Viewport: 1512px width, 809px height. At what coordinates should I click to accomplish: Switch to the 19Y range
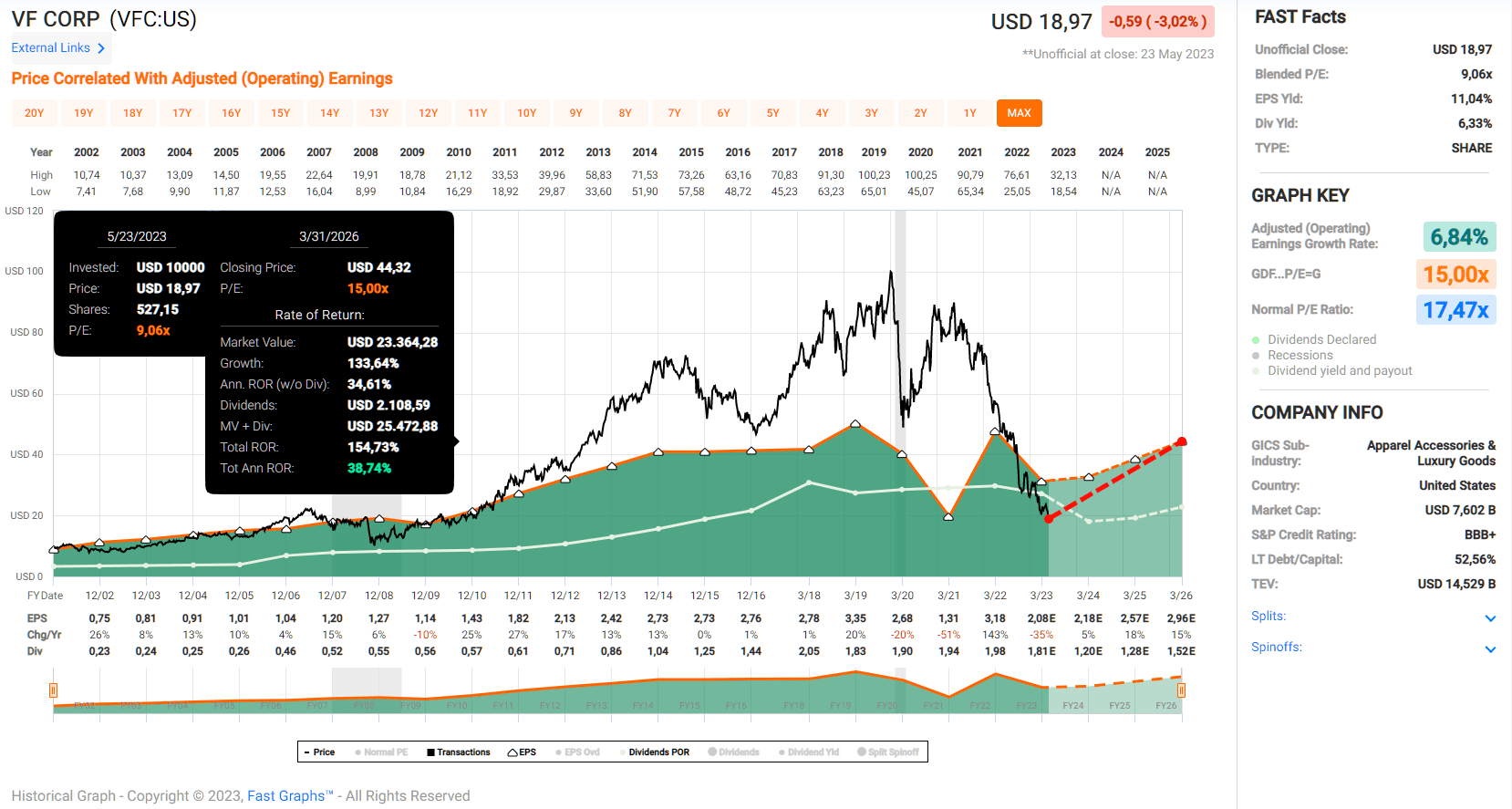[84, 113]
